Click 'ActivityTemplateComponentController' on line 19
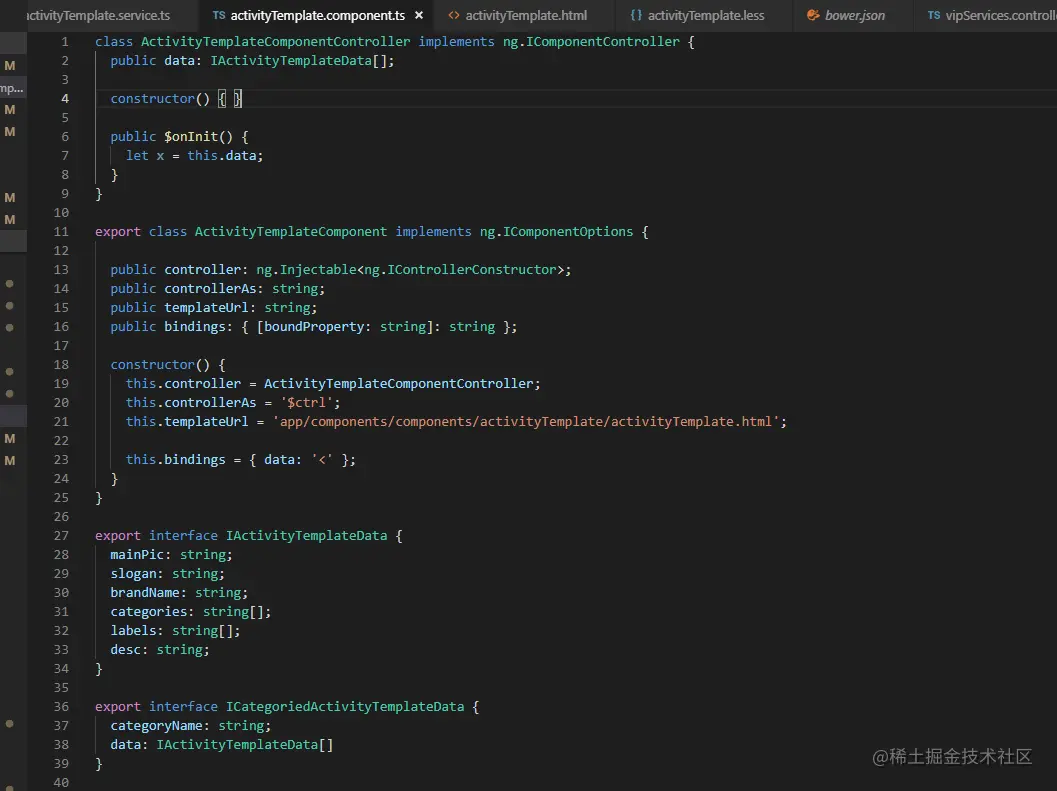This screenshot has width=1057, height=791. (x=398, y=384)
